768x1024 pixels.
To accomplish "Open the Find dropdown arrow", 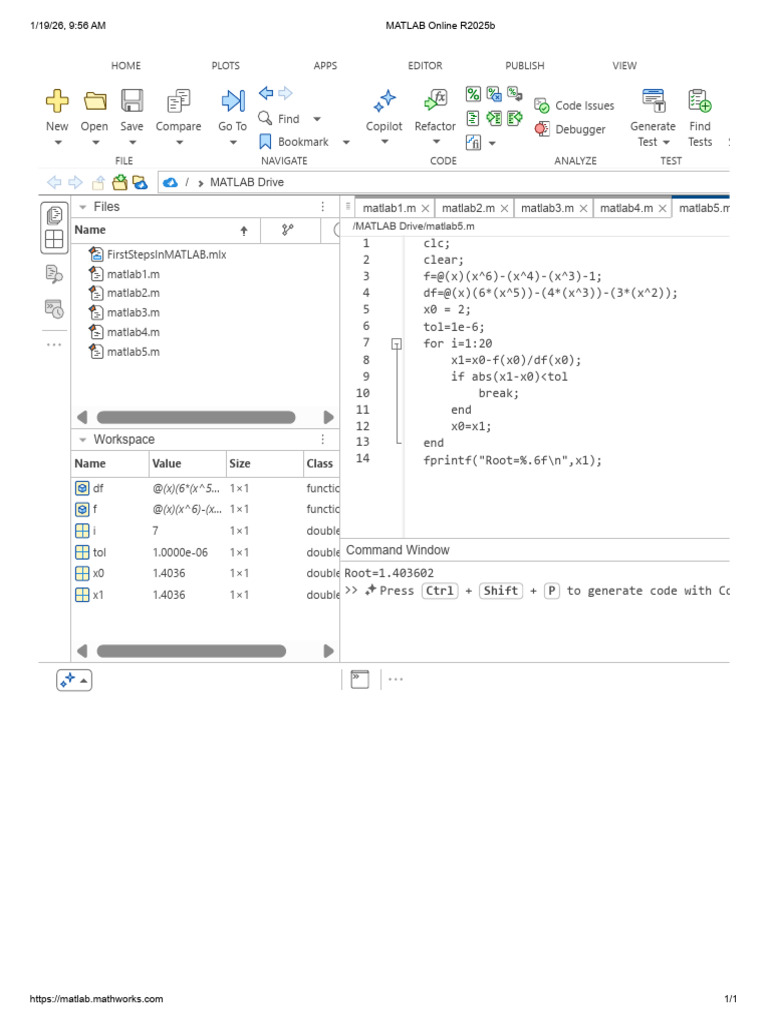I will coord(317,119).
